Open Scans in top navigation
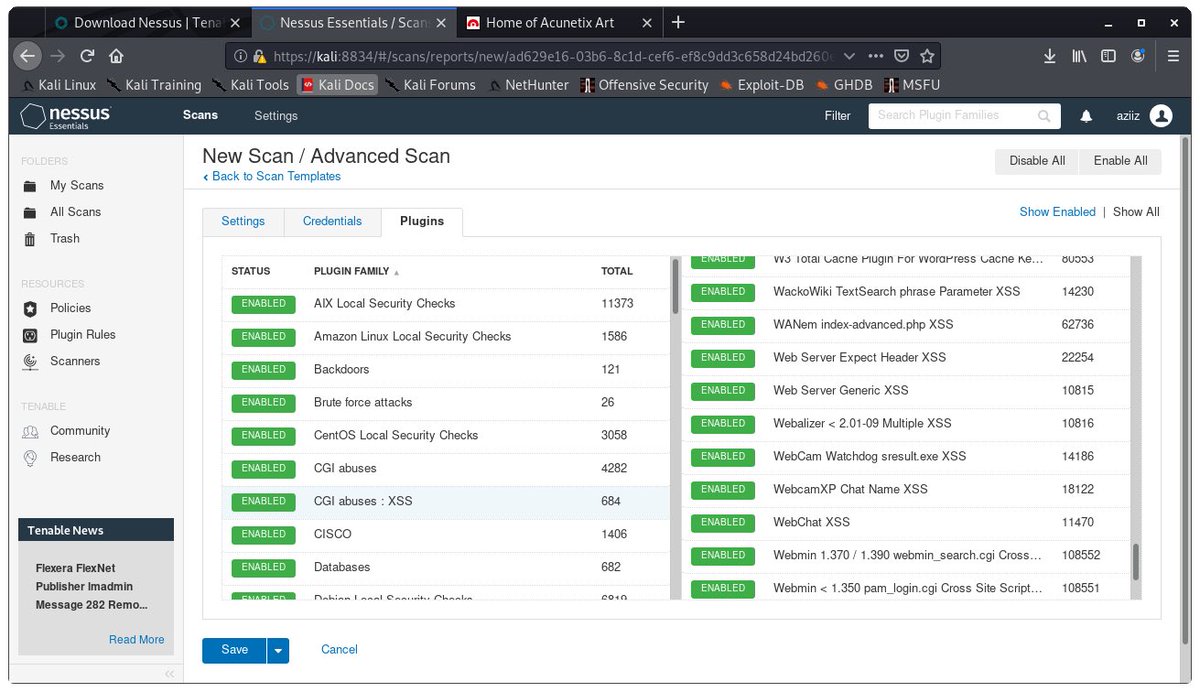Image resolution: width=1200 pixels, height=692 pixels. (x=200, y=115)
